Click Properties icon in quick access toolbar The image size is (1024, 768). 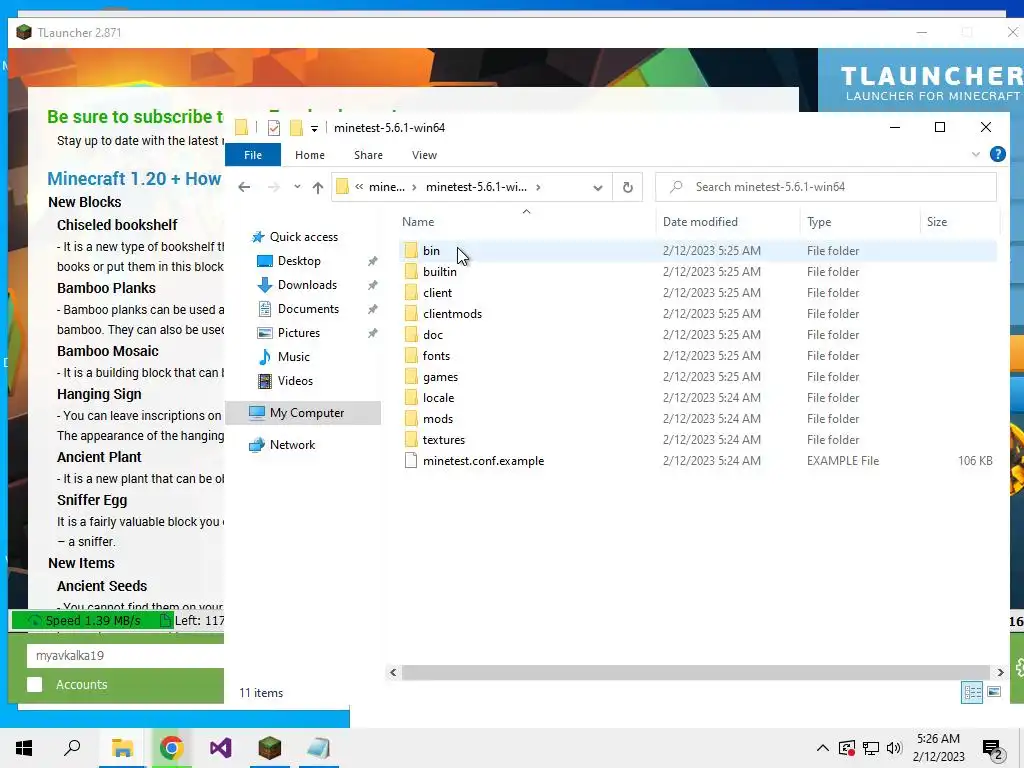274,128
